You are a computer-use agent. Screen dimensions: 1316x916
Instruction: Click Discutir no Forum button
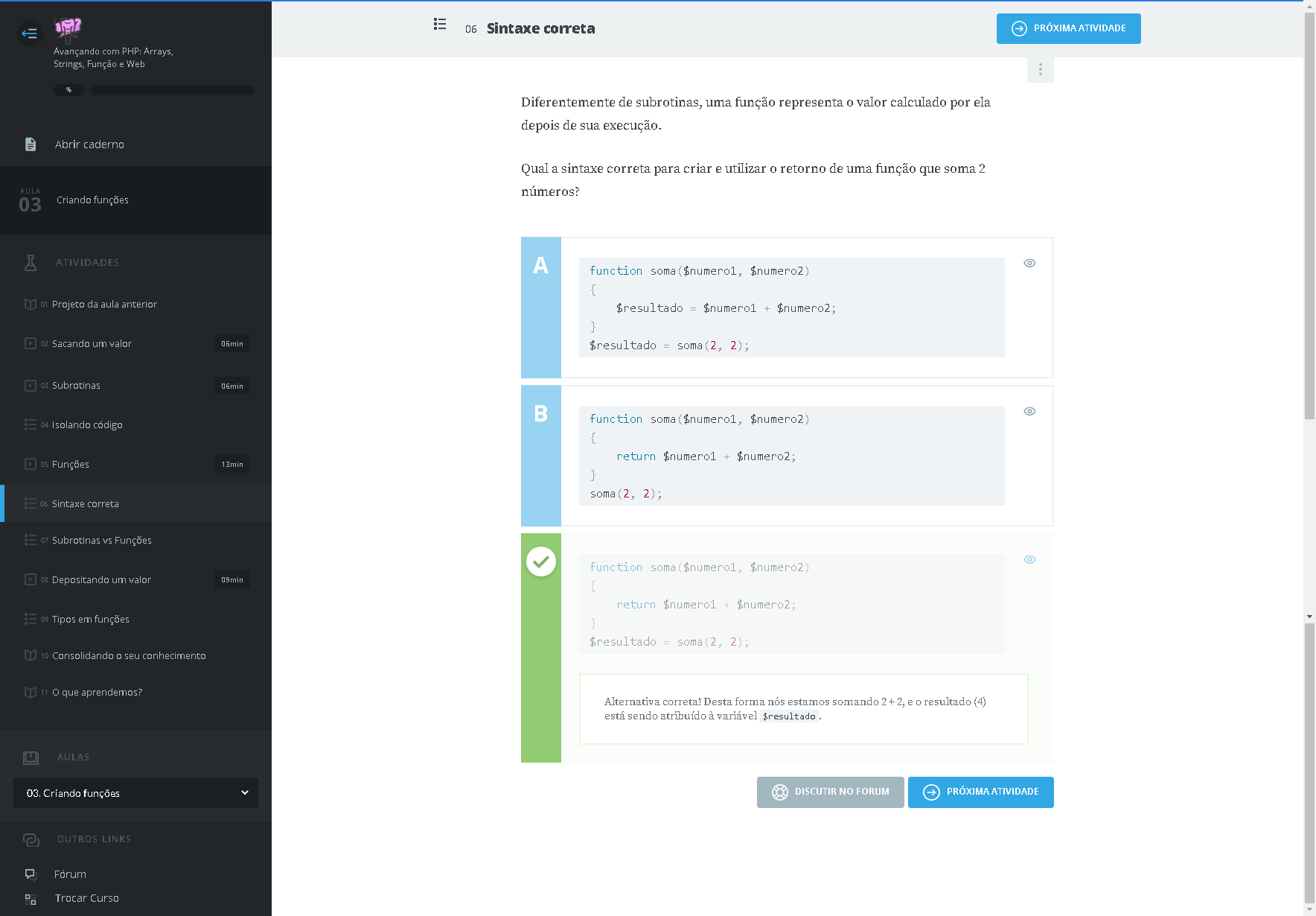click(830, 792)
